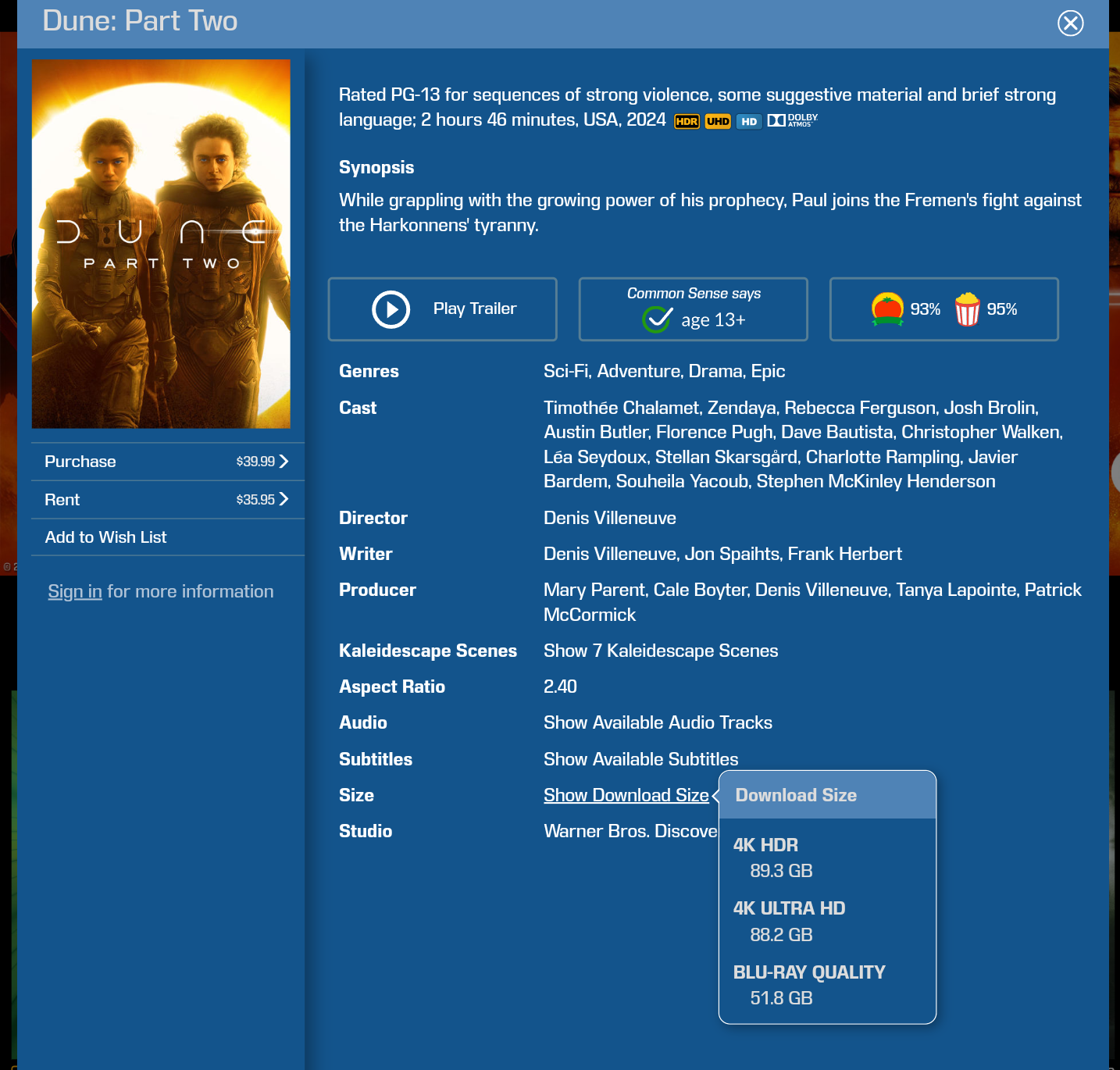Click the Sign in link

tap(75, 591)
